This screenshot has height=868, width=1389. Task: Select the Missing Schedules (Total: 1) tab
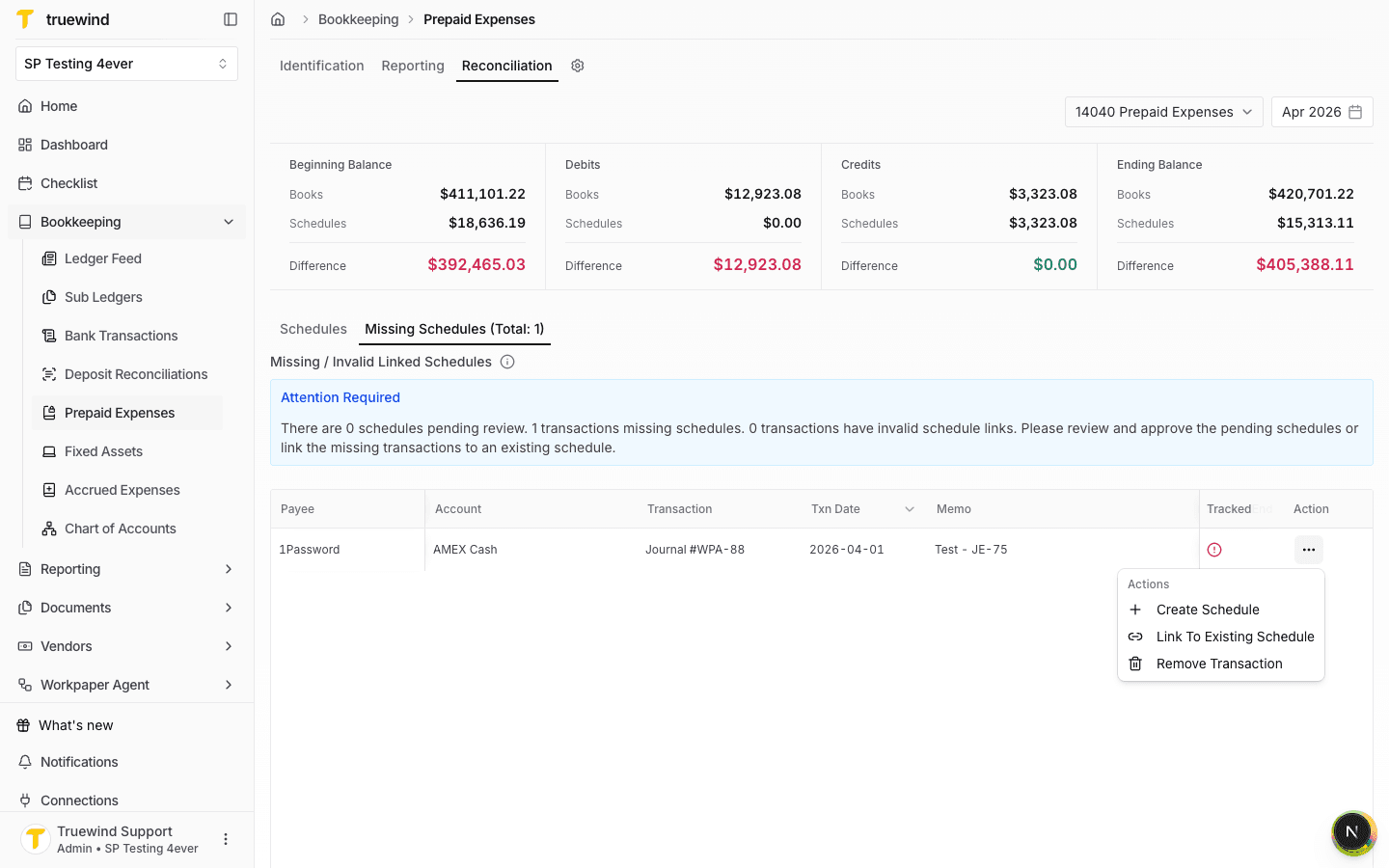pyautogui.click(x=454, y=329)
